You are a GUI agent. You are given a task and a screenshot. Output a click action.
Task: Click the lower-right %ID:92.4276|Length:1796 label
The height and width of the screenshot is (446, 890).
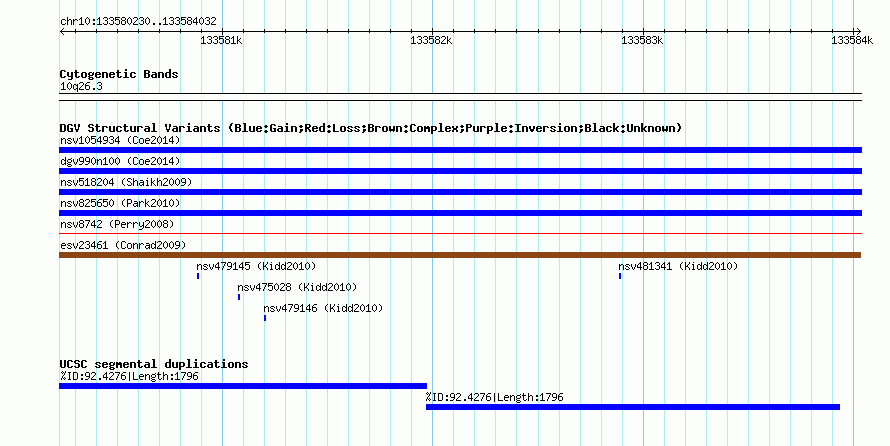click(494, 397)
